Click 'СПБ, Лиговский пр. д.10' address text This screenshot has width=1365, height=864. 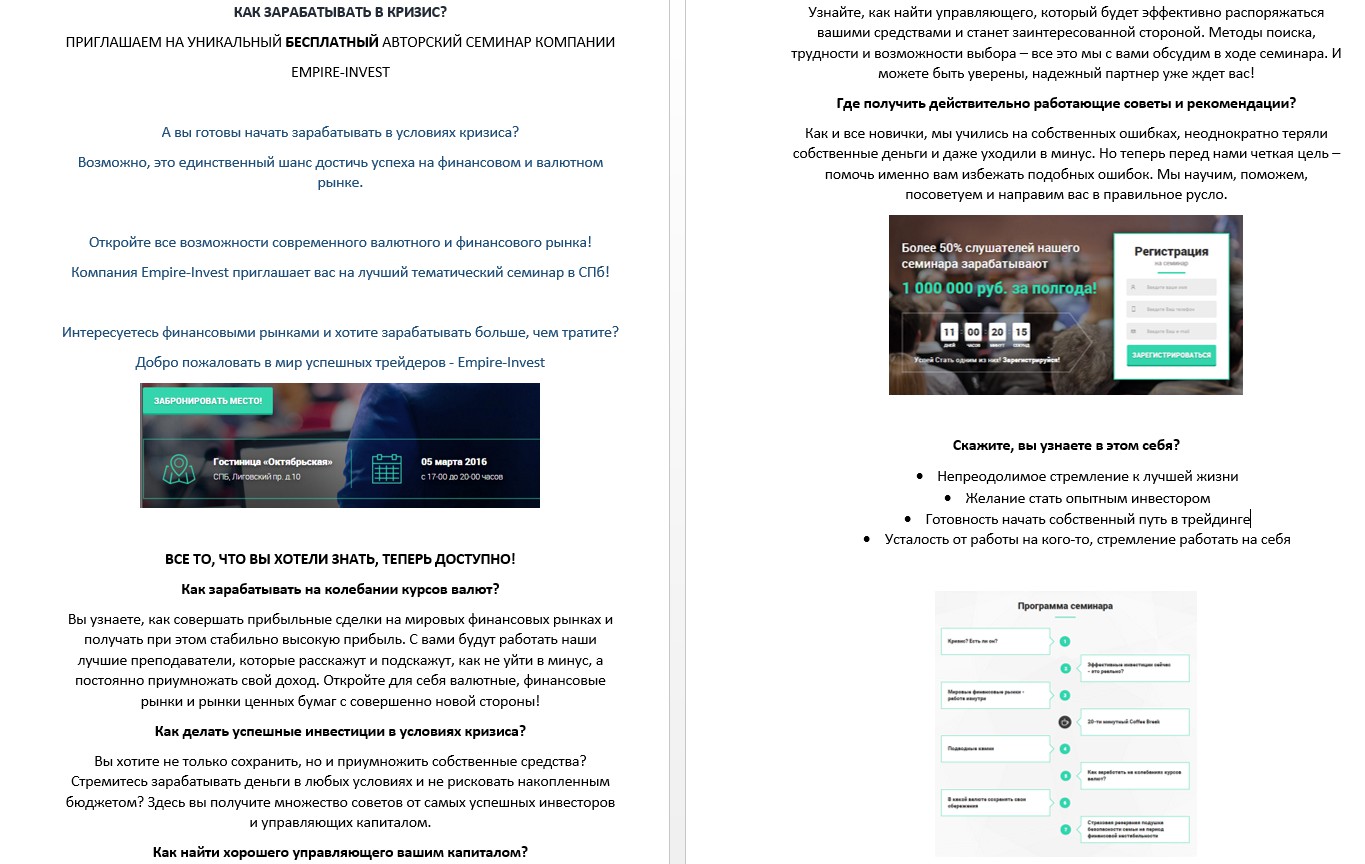click(257, 477)
